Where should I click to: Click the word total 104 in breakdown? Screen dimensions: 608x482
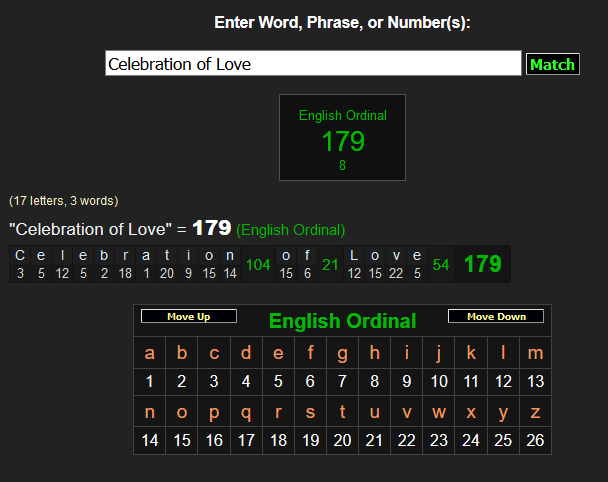coord(258,264)
